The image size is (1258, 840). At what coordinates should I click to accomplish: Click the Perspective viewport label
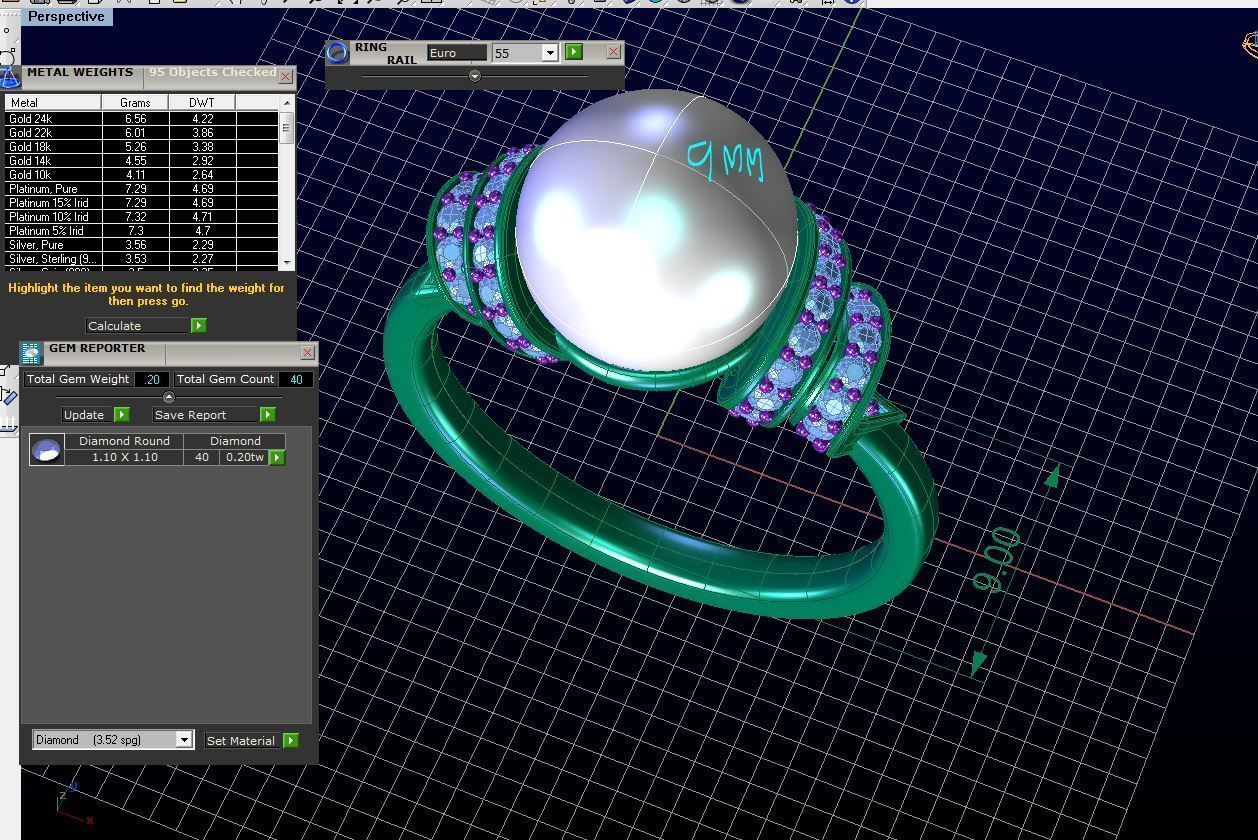click(67, 16)
